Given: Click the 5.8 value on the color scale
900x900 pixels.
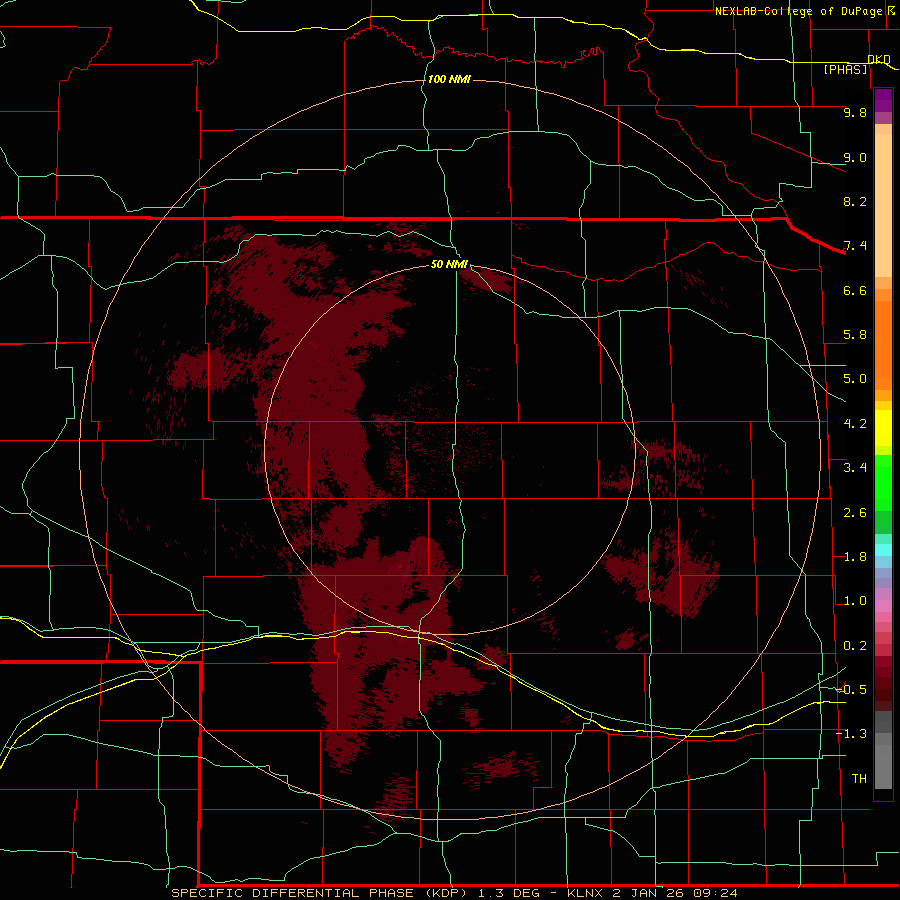Looking at the screenshot, I should pyautogui.click(x=855, y=335).
